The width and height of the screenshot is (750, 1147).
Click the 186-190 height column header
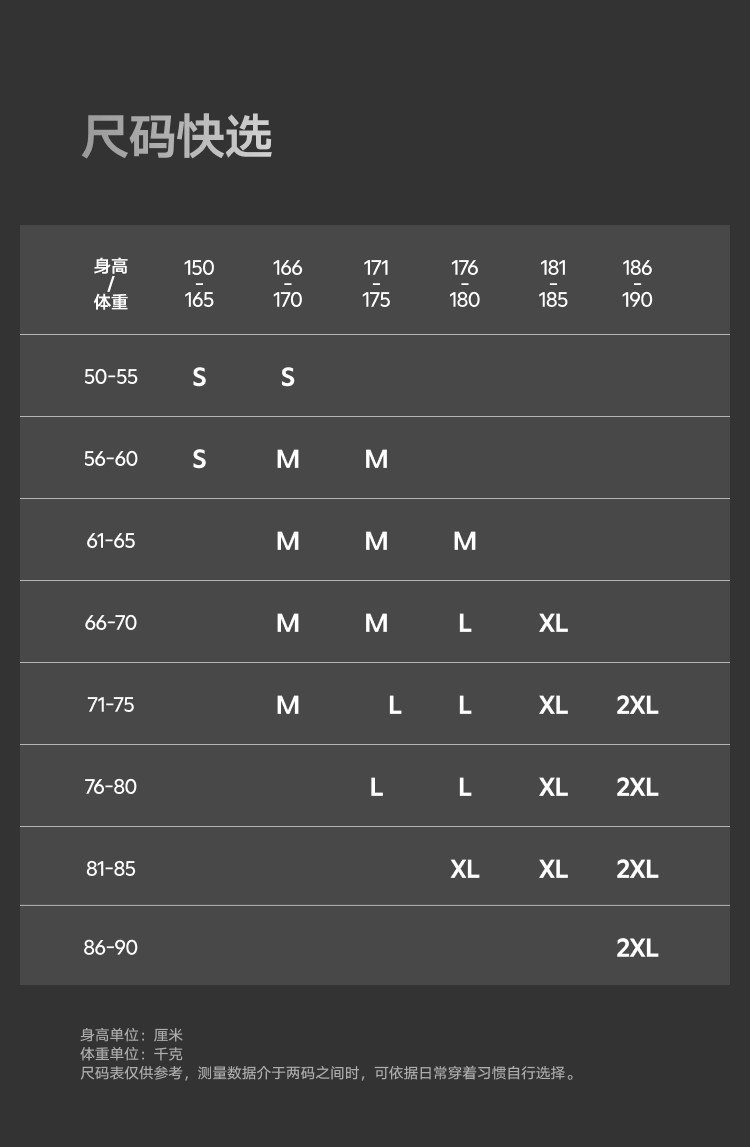coord(637,284)
